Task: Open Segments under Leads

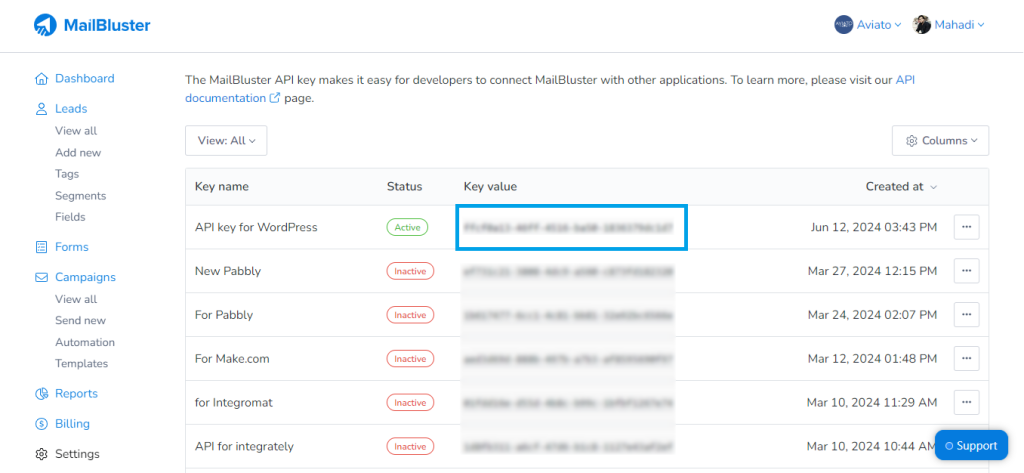Action: tap(81, 195)
